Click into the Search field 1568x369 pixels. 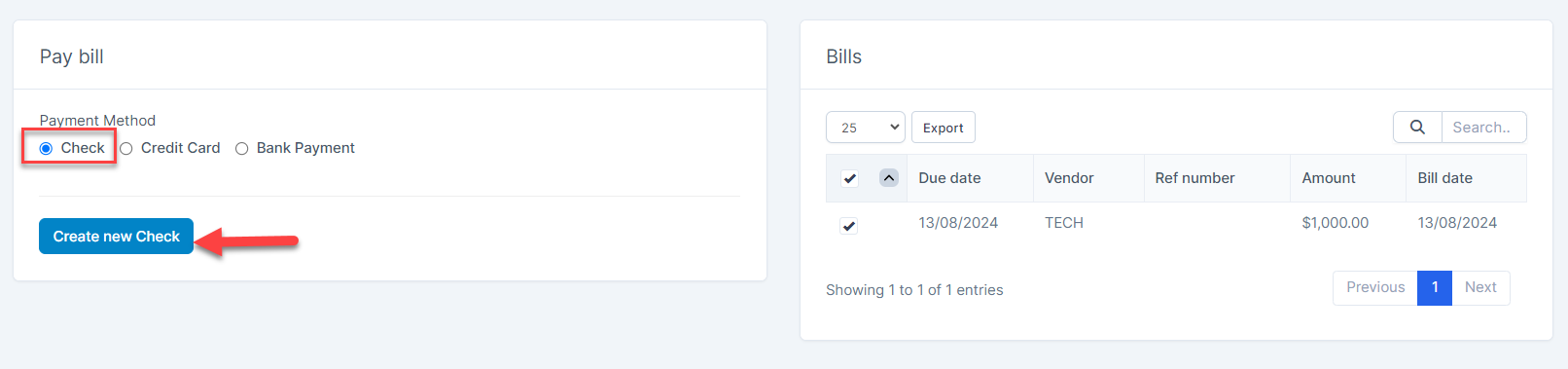(x=1483, y=128)
